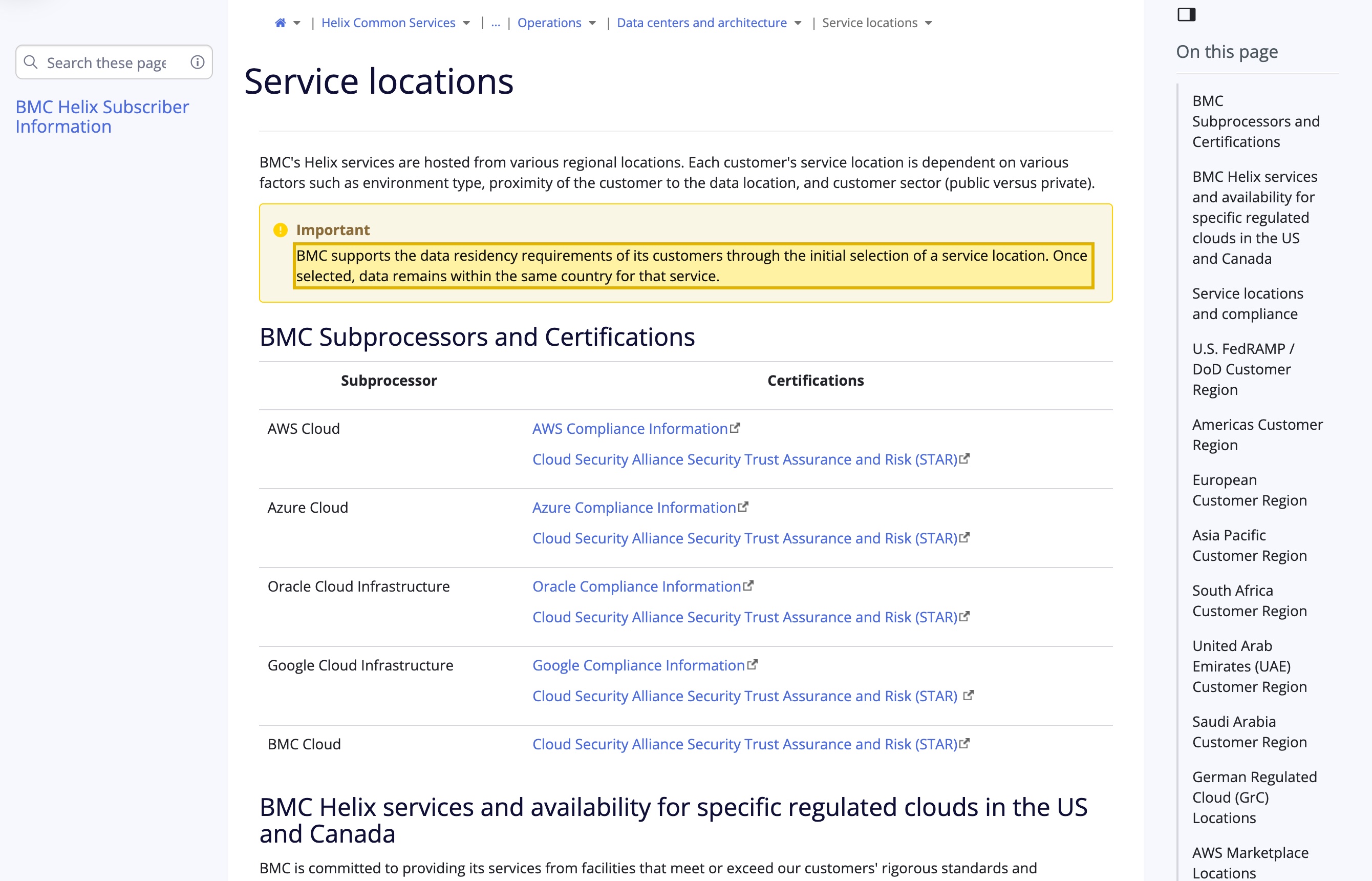The width and height of the screenshot is (1372, 881).
Task: Click external icon after Azure row STAR link
Action: (964, 537)
